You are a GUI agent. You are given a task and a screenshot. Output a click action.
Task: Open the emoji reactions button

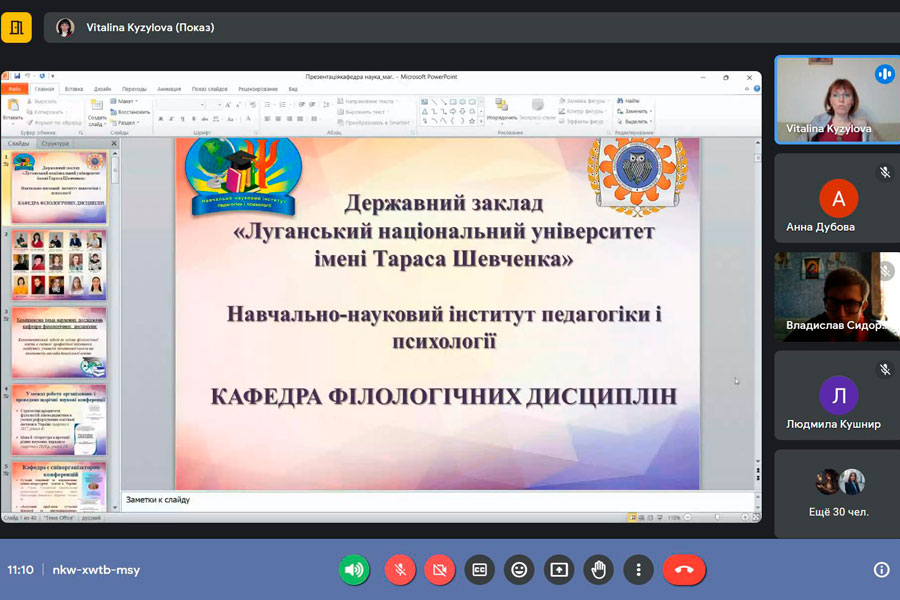tap(518, 569)
